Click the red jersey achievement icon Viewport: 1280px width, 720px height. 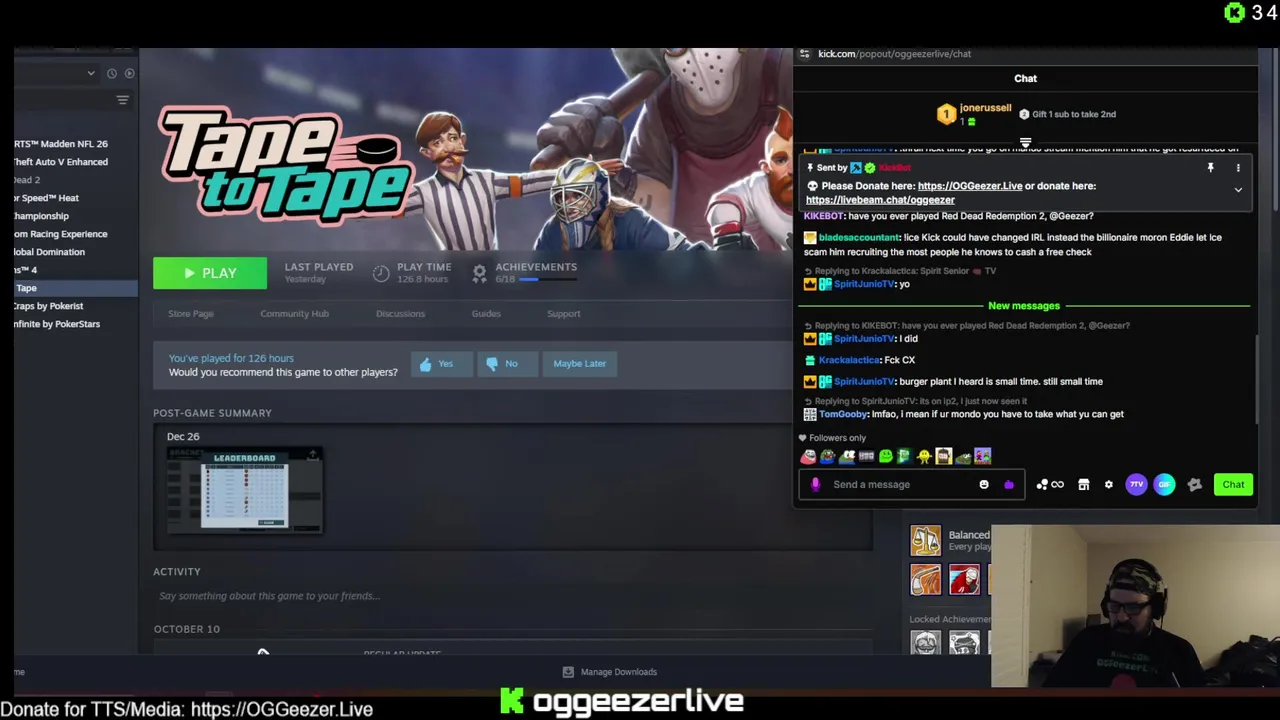click(964, 579)
